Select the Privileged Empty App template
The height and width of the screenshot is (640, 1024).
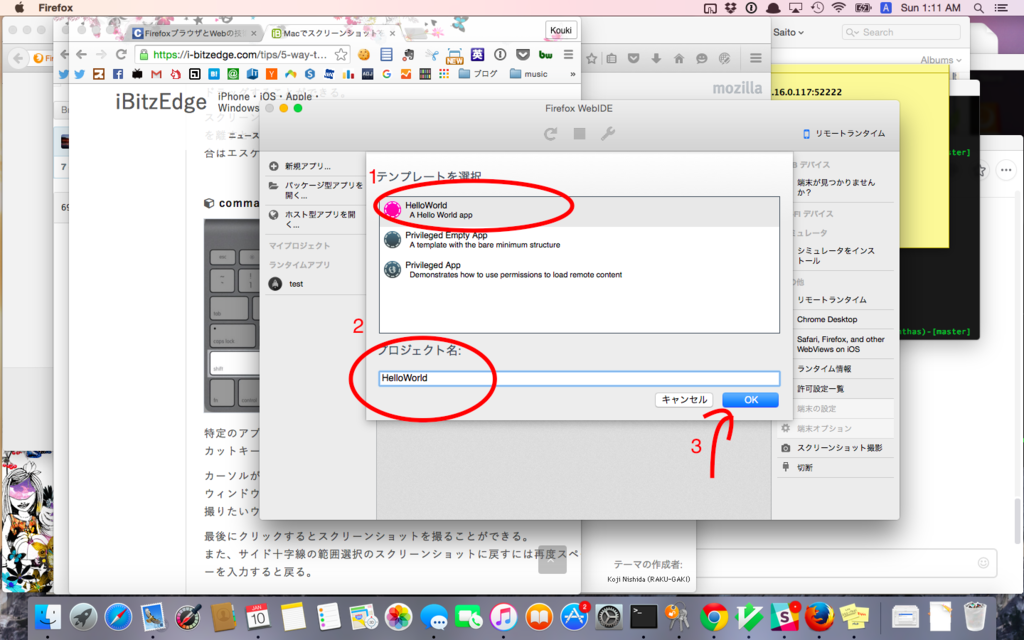pyautogui.click(x=579, y=240)
